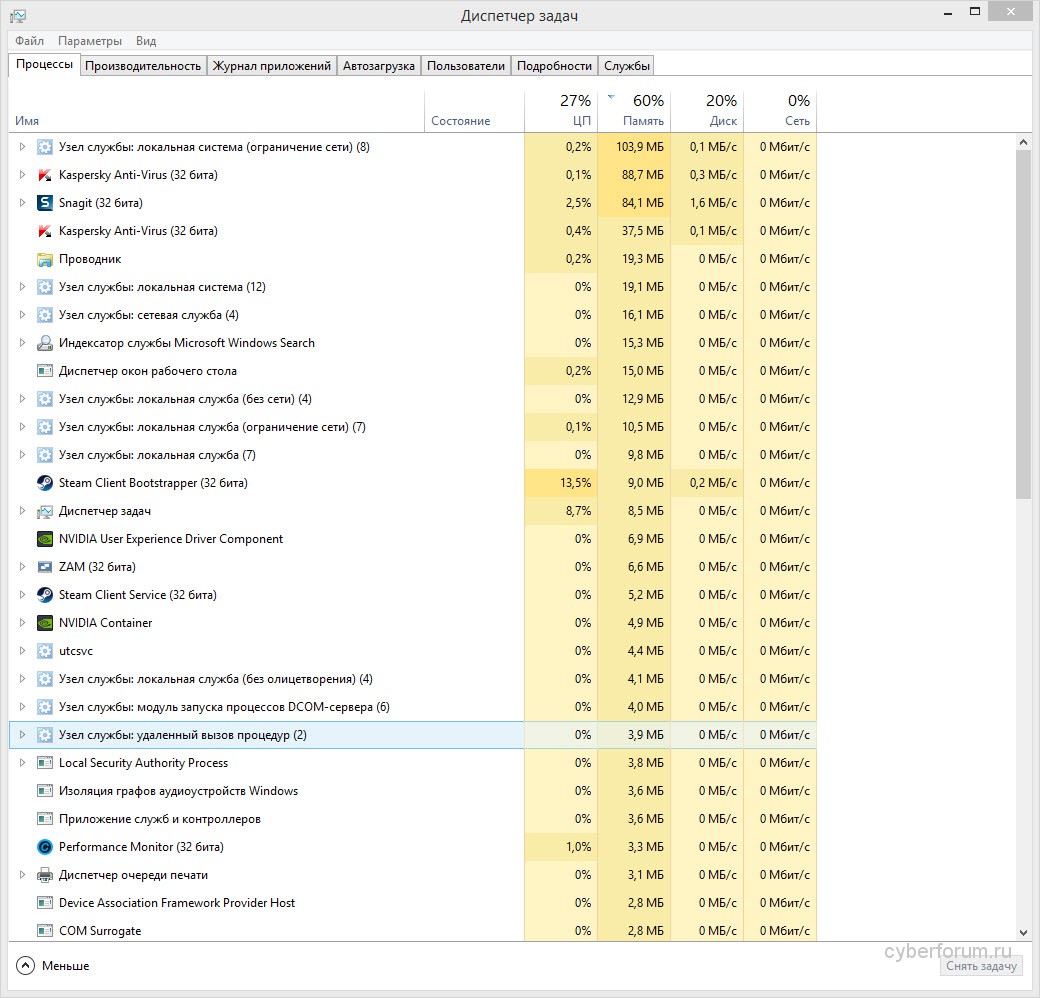
Task: Click the Snagit process icon
Action: 44,203
